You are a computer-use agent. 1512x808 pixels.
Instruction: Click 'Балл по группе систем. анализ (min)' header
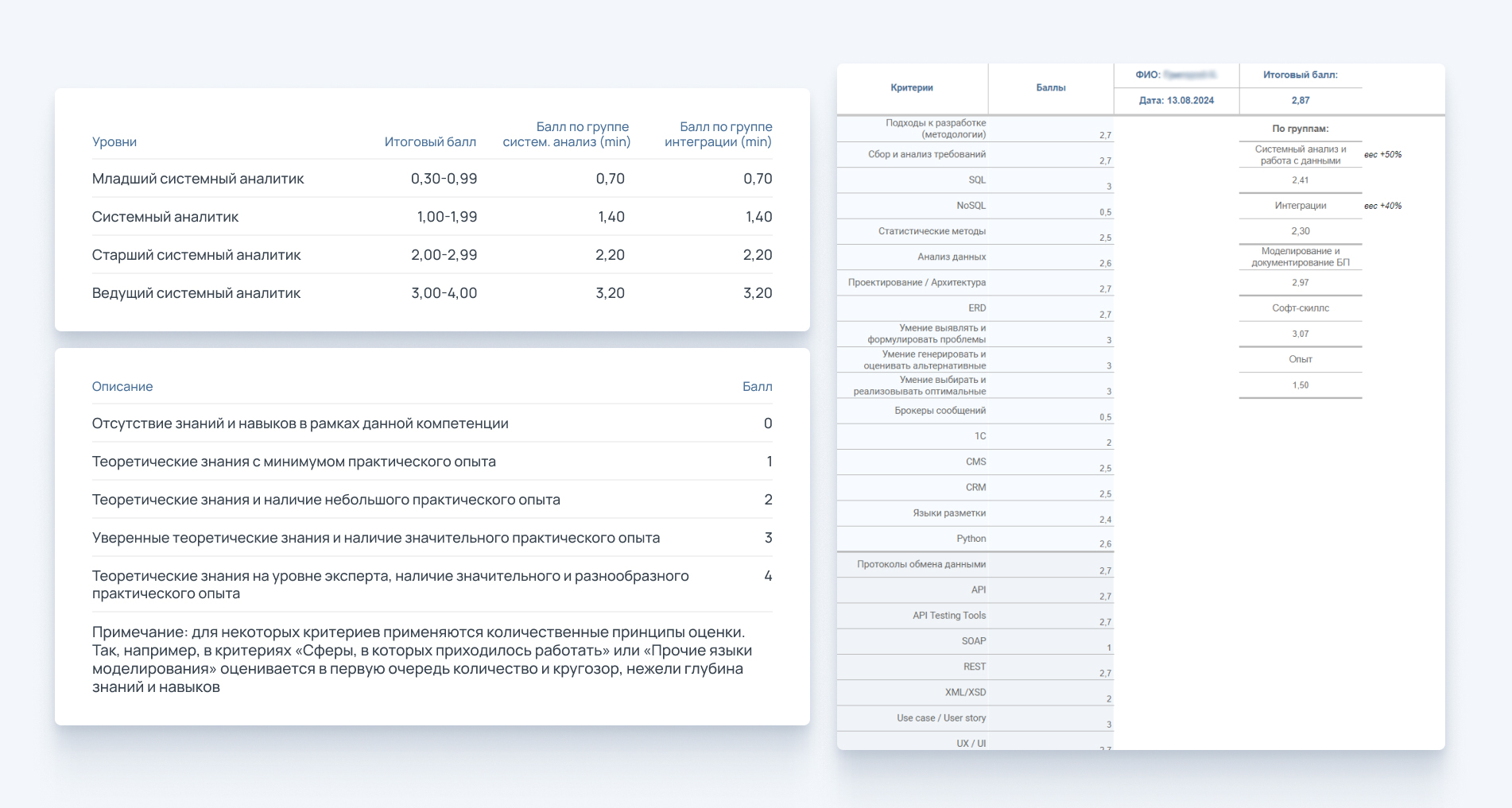(566, 134)
